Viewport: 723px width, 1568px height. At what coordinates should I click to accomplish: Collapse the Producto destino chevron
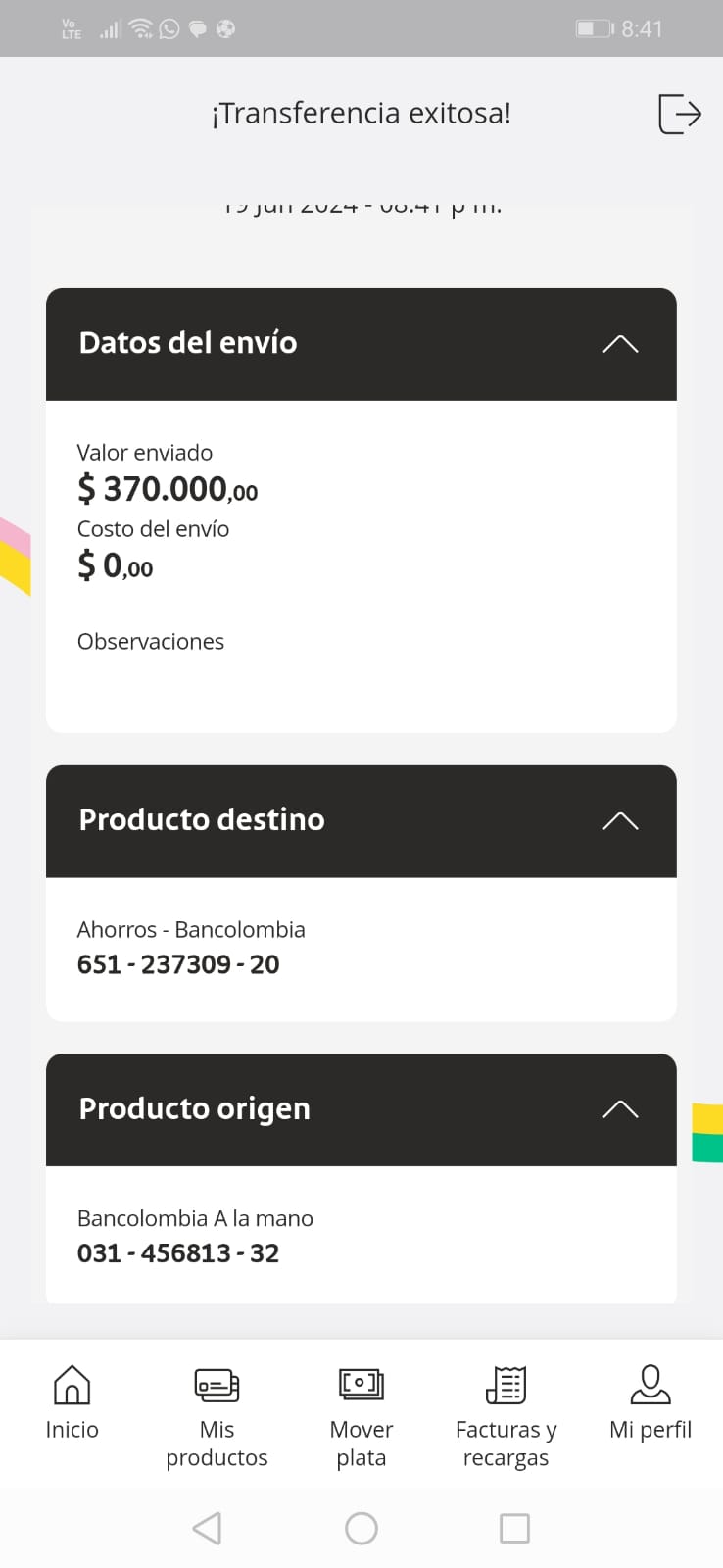(620, 821)
